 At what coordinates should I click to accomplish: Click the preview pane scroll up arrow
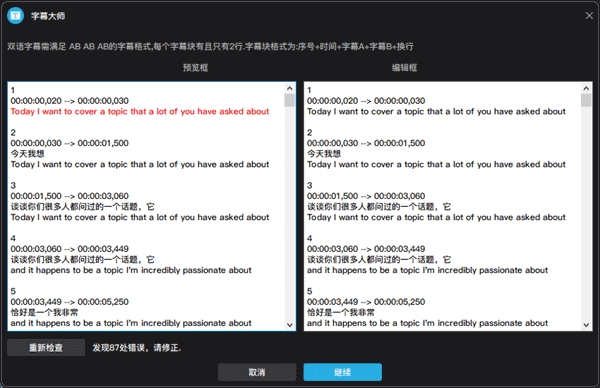(x=290, y=88)
